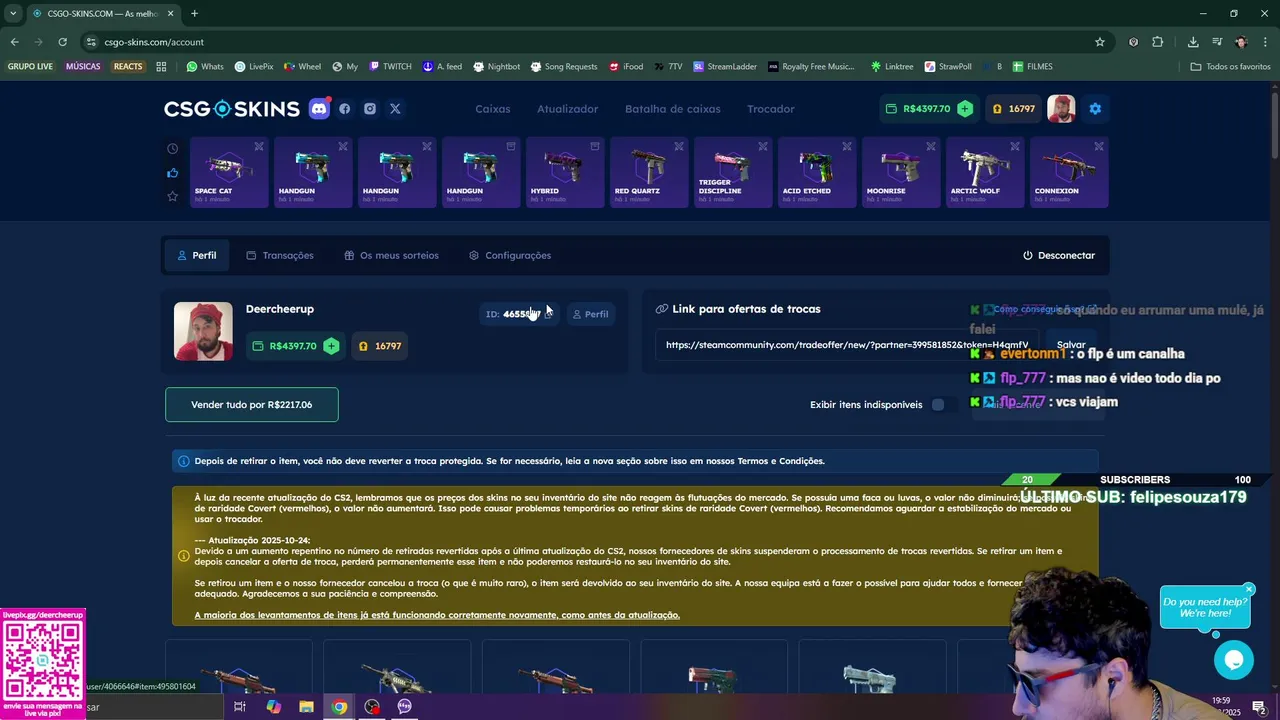Image resolution: width=1280 pixels, height=720 pixels.
Task: Click the trade offer link input field
Action: pyautogui.click(x=847, y=345)
